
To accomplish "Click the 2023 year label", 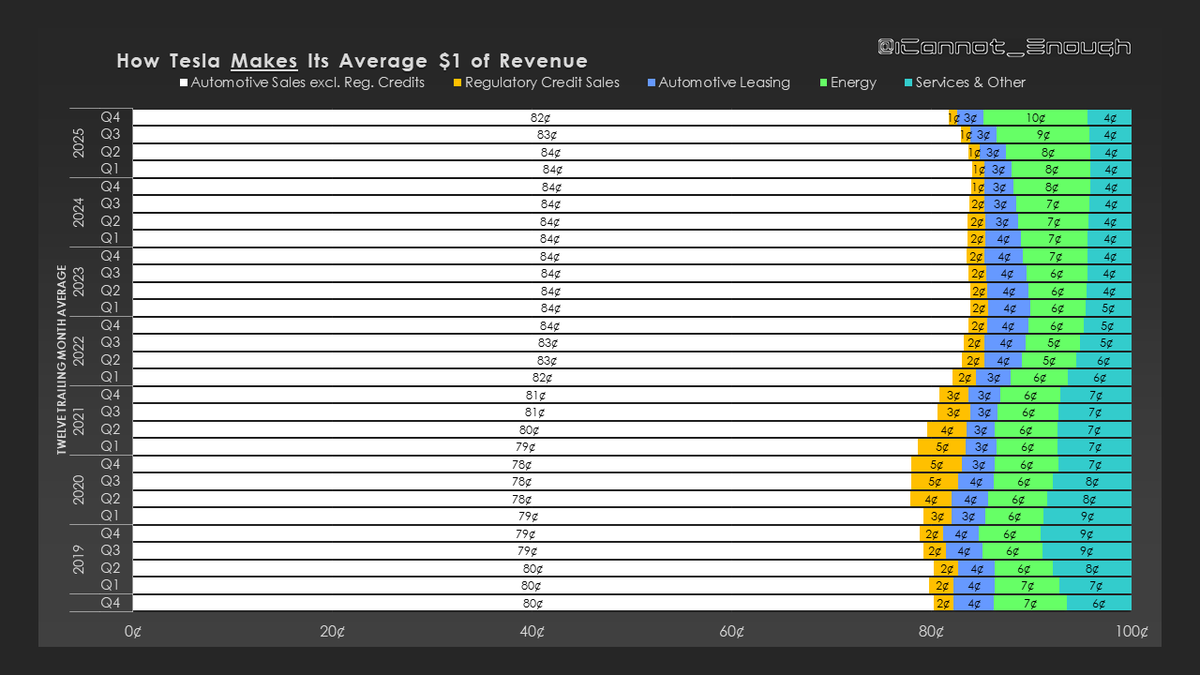I will 79,282.
